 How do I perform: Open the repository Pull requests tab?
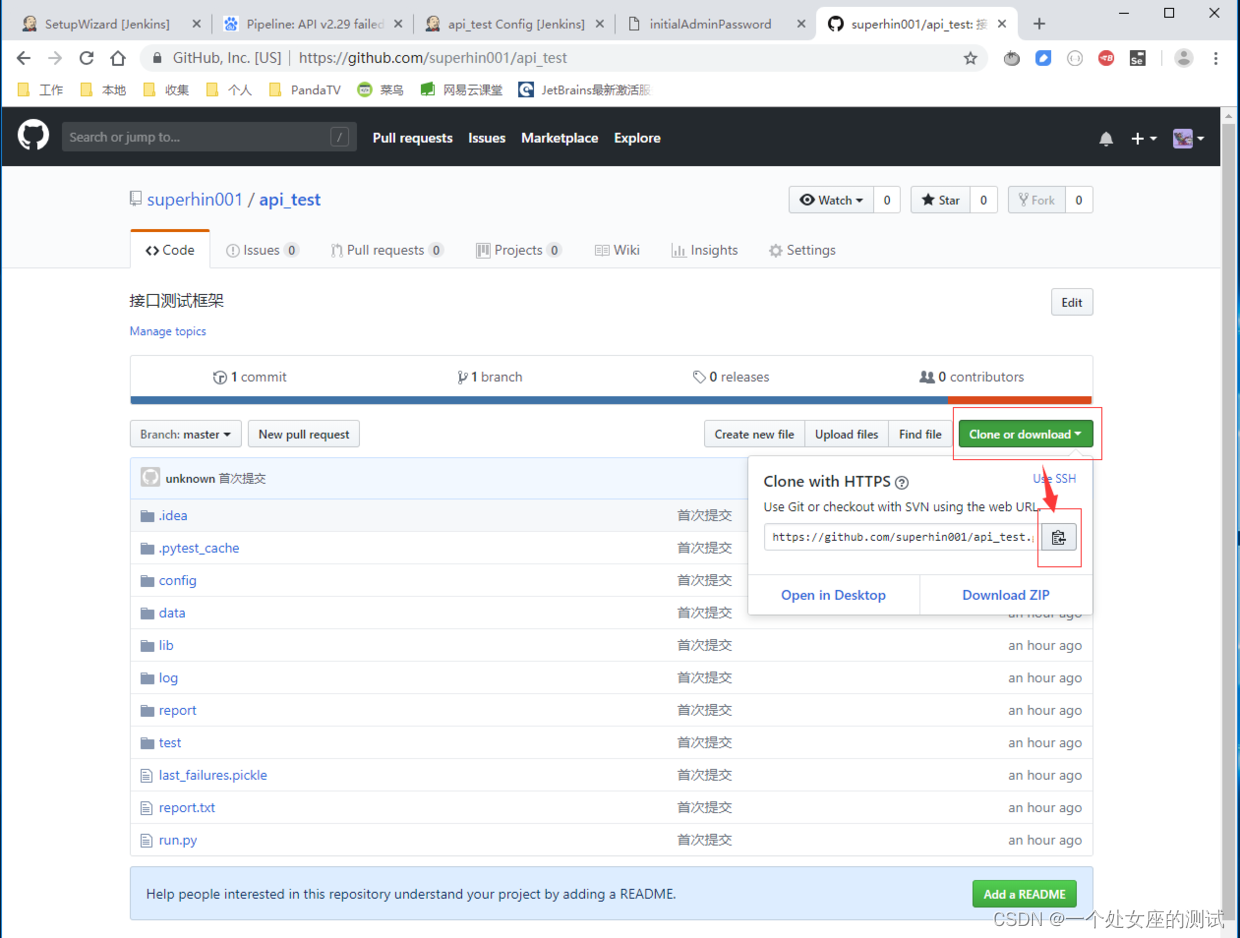tap(388, 250)
